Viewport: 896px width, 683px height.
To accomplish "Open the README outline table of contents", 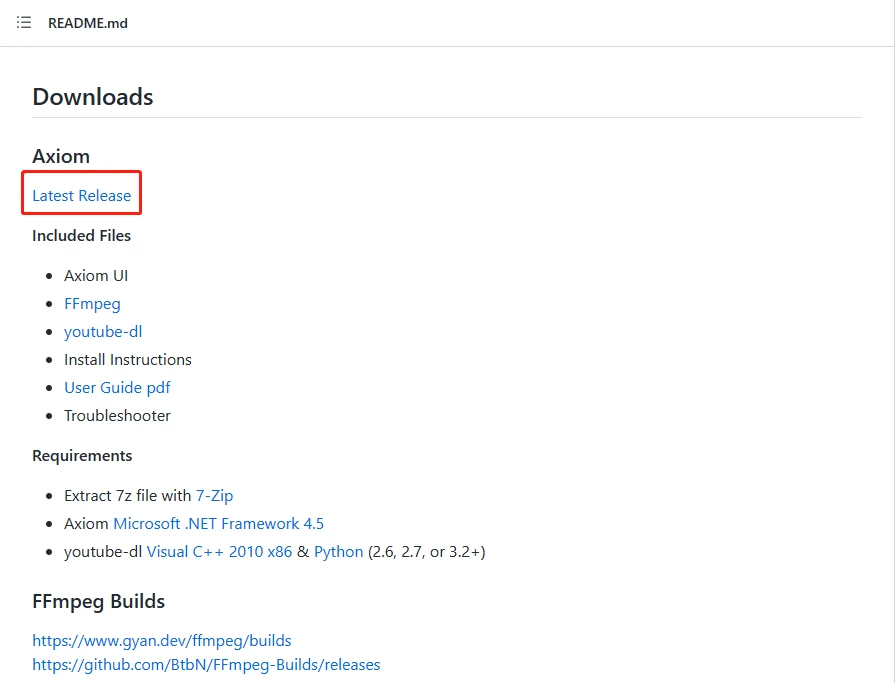I will click(x=24, y=22).
